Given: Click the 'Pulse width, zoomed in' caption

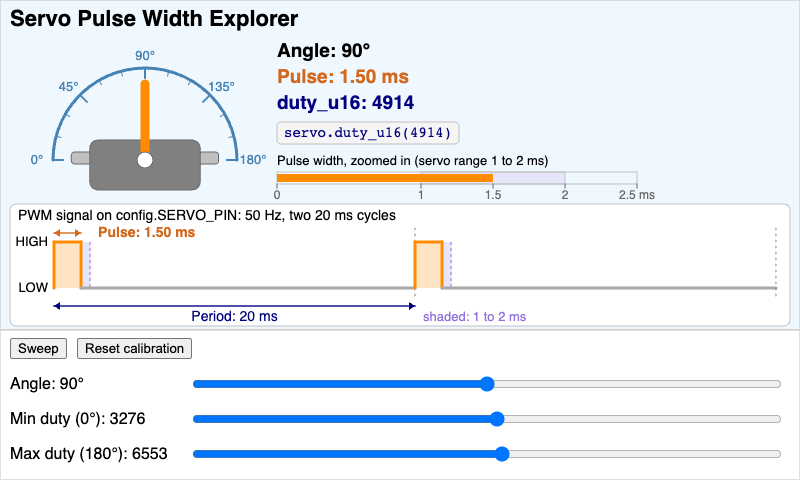Looking at the screenshot, I should point(412,161).
